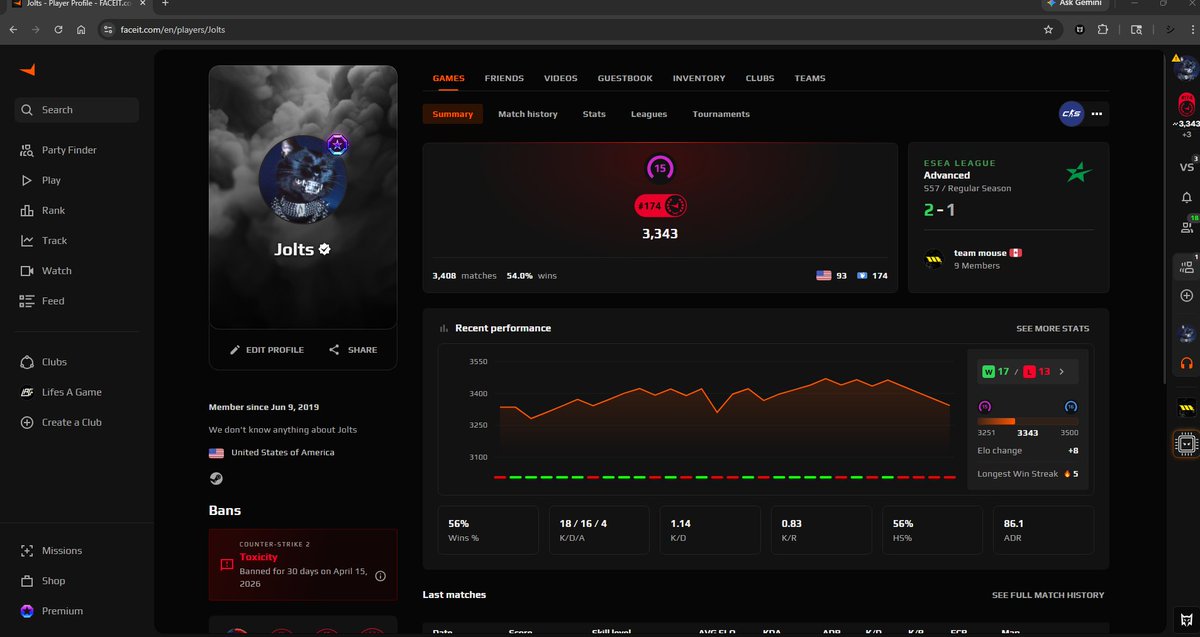Click the Share button
1200x637 pixels.
pos(353,350)
